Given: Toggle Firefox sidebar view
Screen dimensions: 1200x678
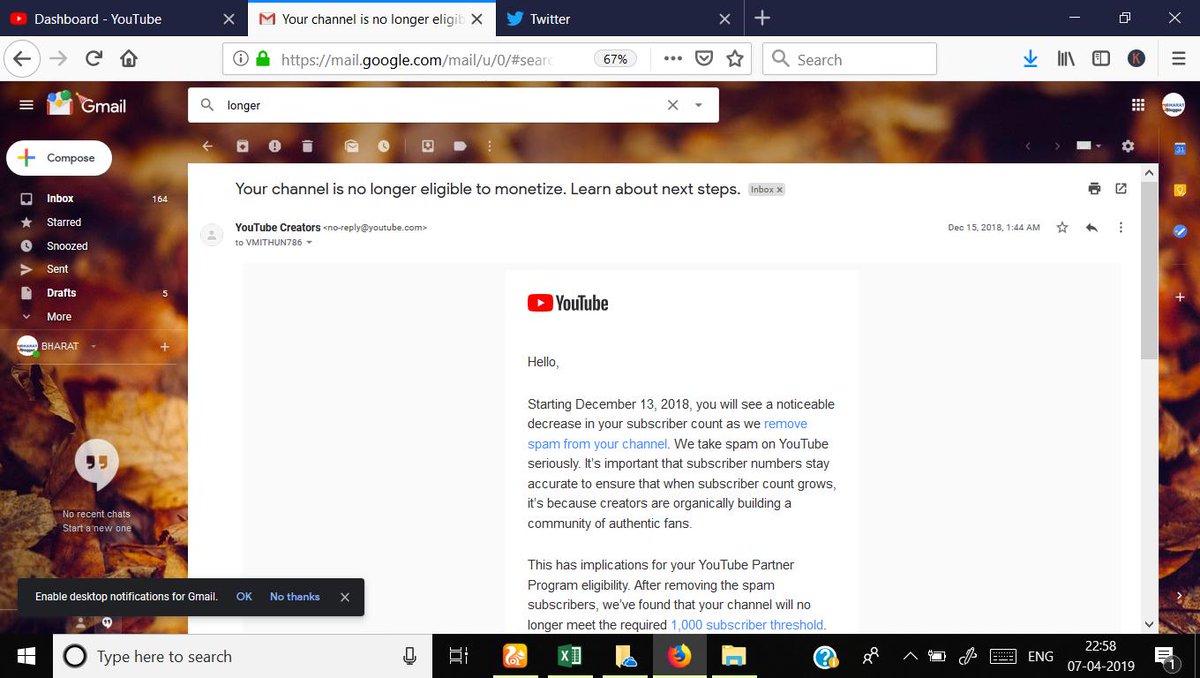Looking at the screenshot, I should click(x=1101, y=59).
